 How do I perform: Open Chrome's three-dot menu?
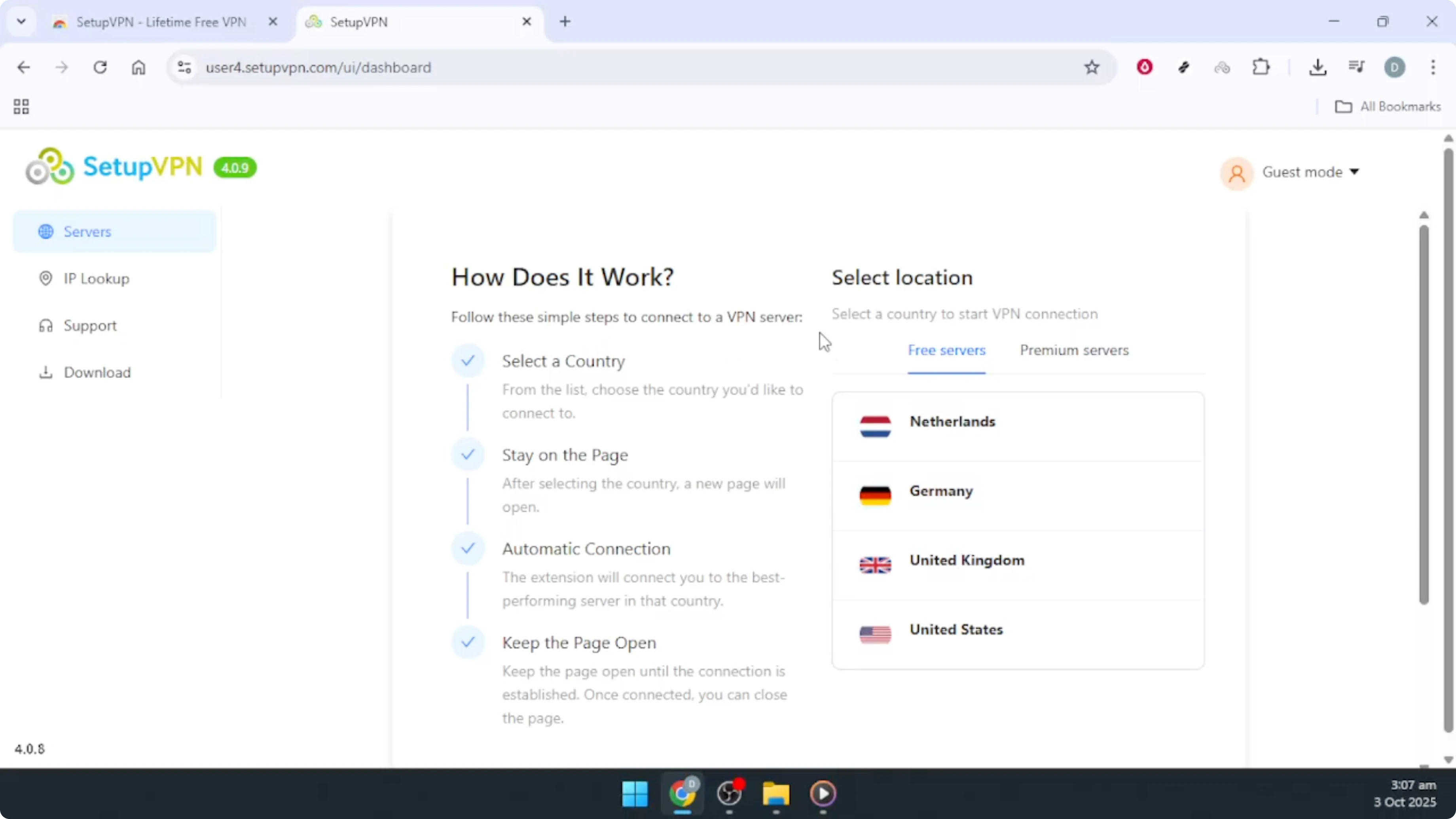1434,67
